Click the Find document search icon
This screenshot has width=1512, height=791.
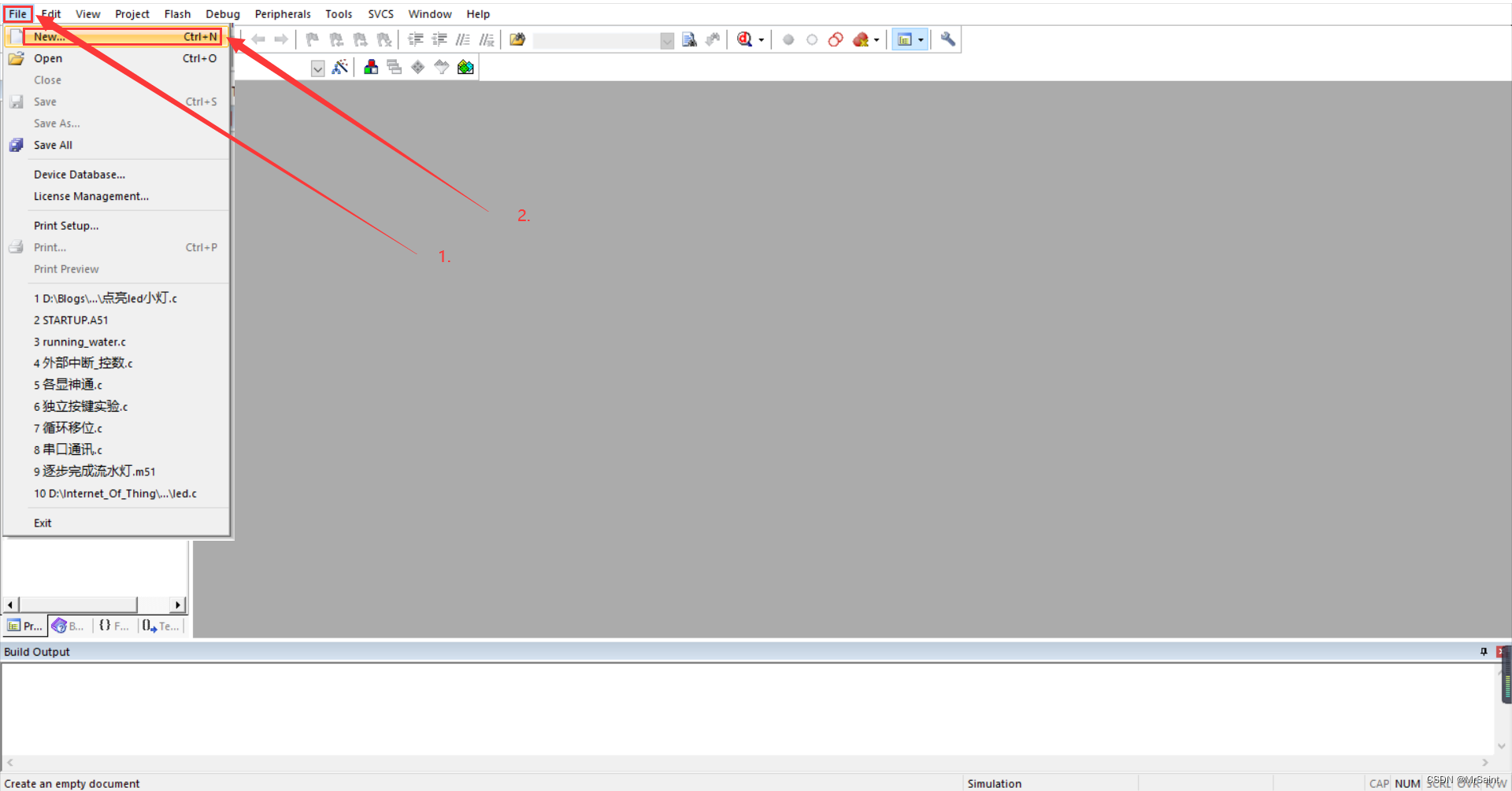point(689,39)
